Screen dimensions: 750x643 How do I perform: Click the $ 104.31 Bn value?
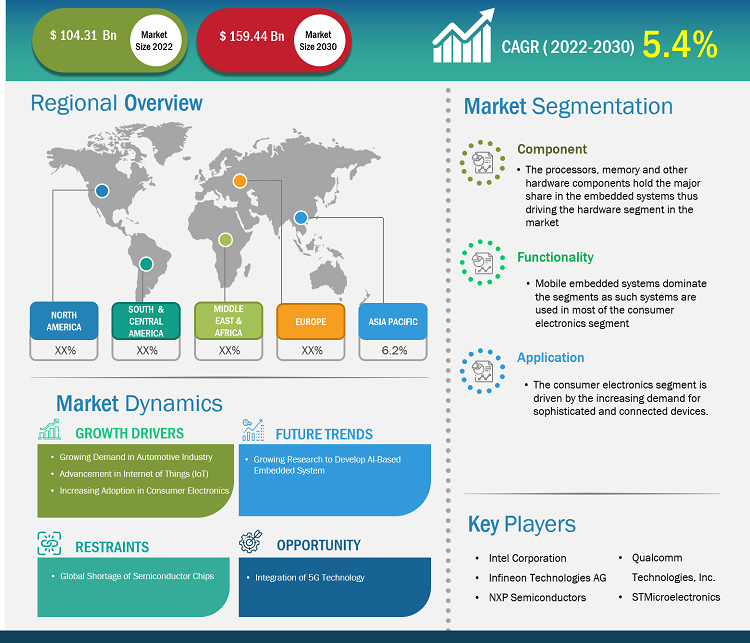click(83, 35)
